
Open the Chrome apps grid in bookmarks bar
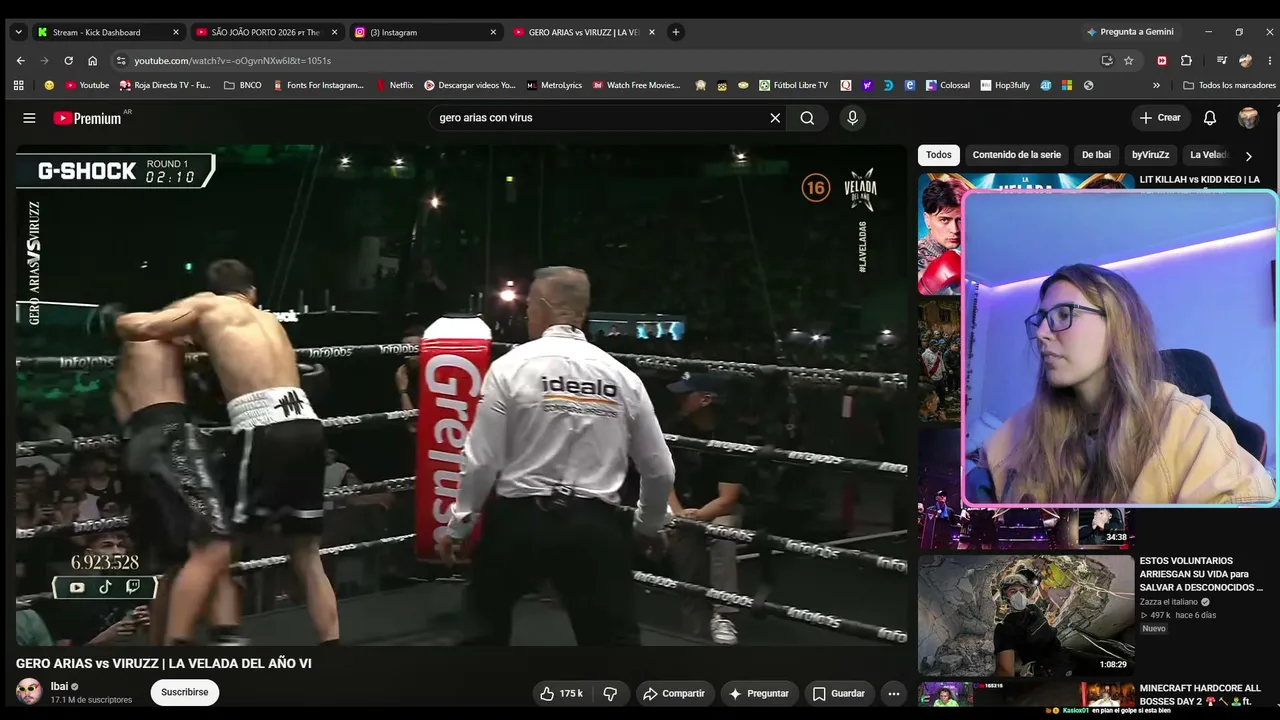pos(18,85)
